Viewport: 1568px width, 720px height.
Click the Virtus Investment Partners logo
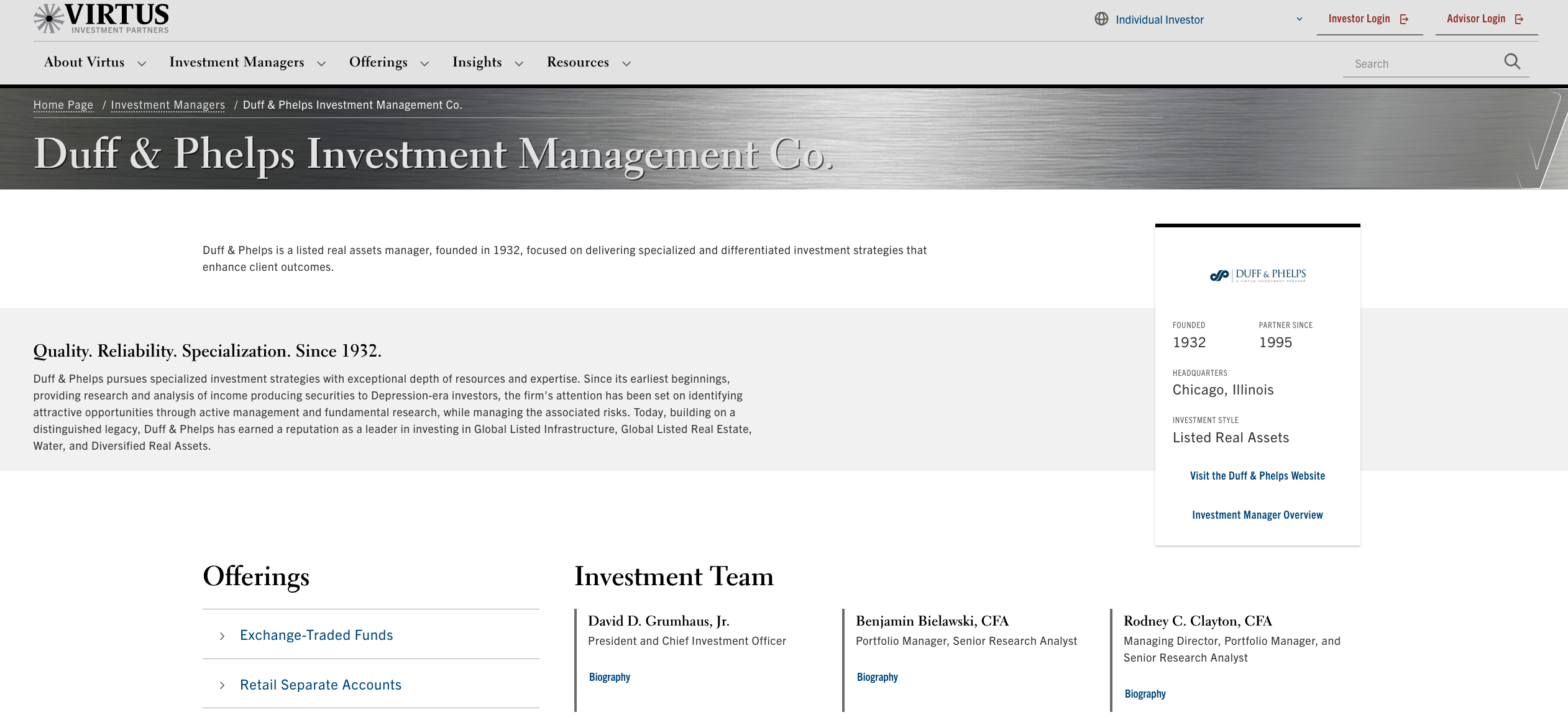click(101, 18)
